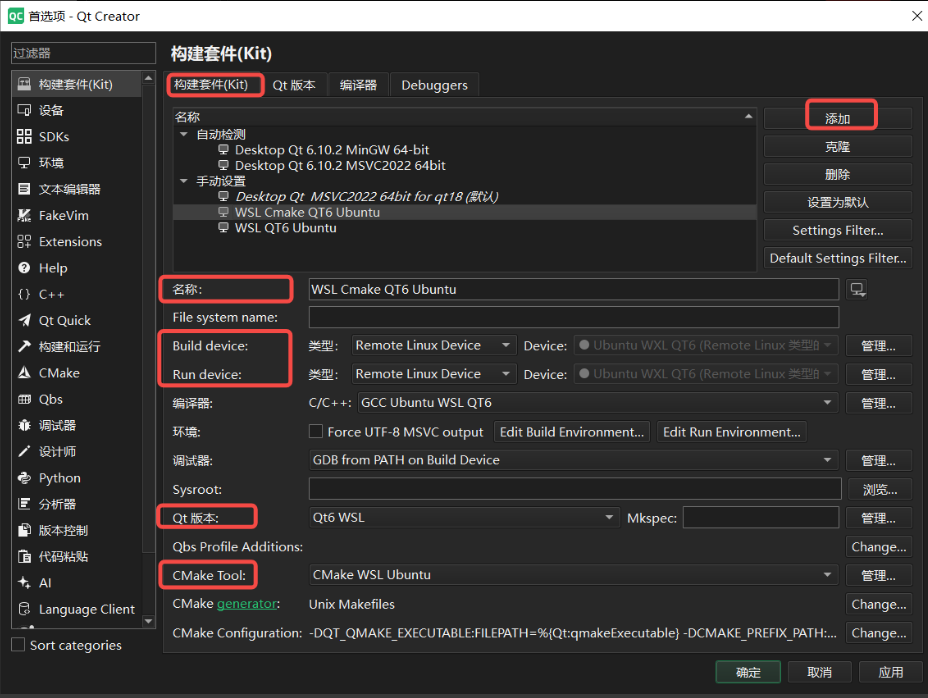
Task: Click the 设置为默认 button
Action: [x=837, y=202]
